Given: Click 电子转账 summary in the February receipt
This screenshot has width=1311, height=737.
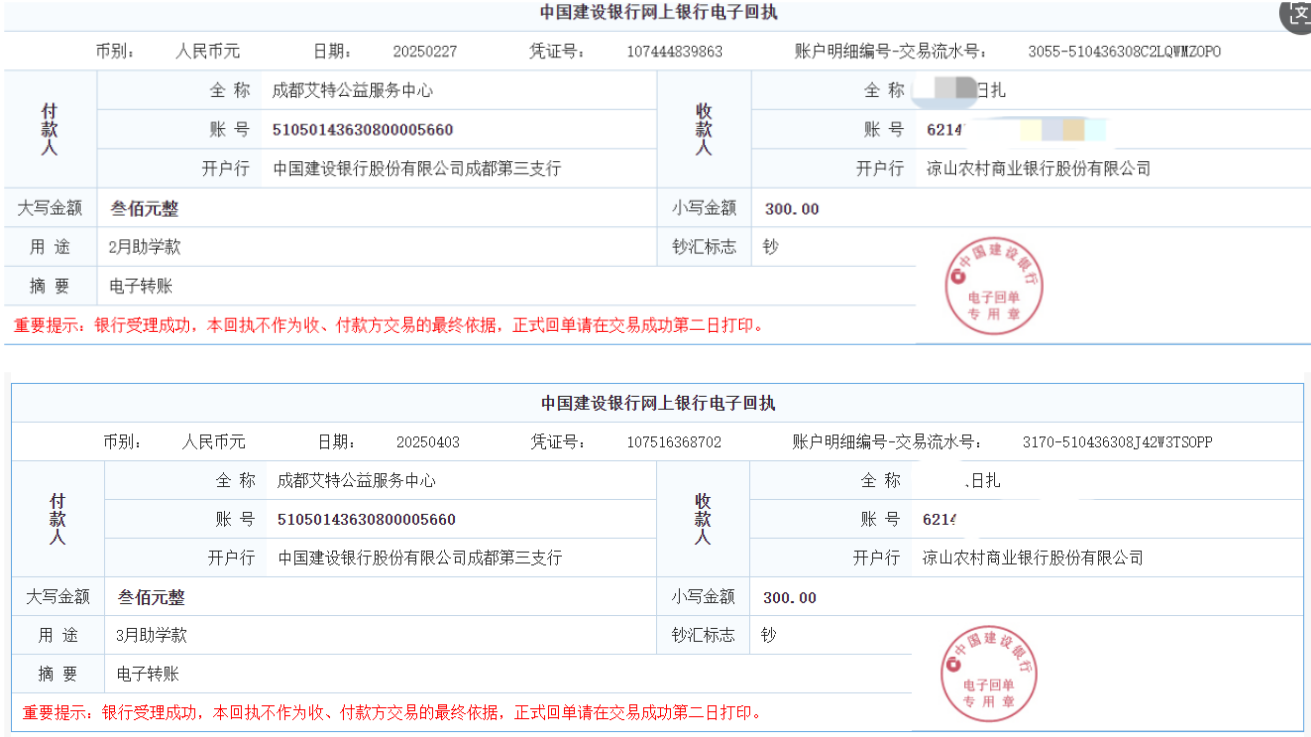Looking at the screenshot, I should [x=141, y=287].
